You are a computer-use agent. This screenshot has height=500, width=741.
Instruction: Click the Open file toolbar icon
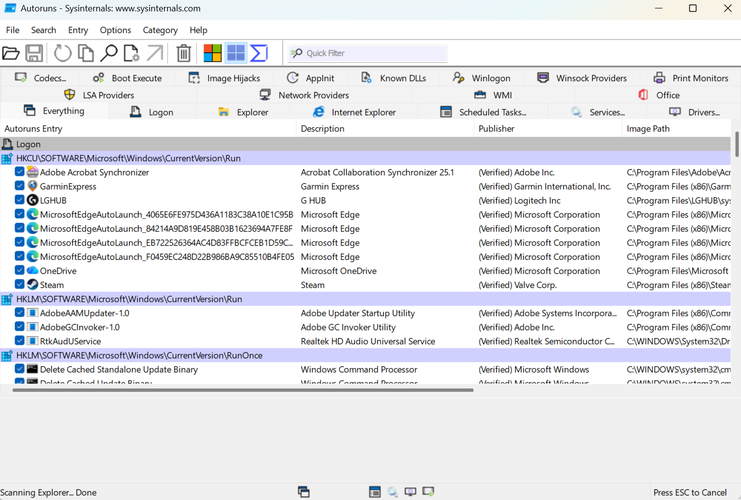tap(11, 53)
